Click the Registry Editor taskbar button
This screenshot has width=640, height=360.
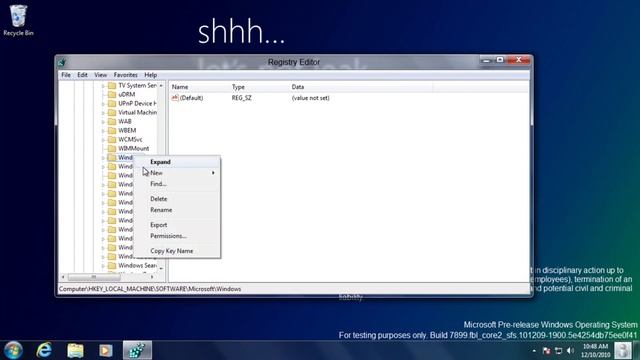pyautogui.click(x=137, y=350)
